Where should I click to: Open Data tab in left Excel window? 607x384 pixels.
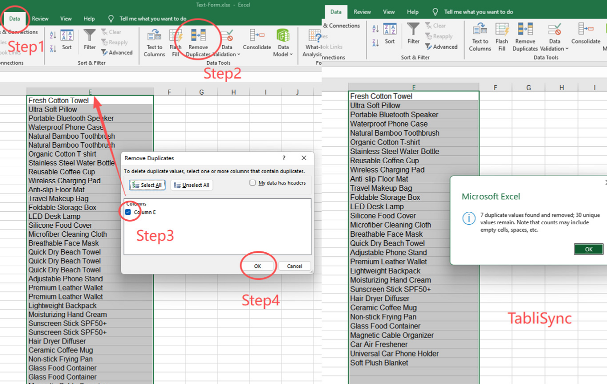(x=15, y=19)
